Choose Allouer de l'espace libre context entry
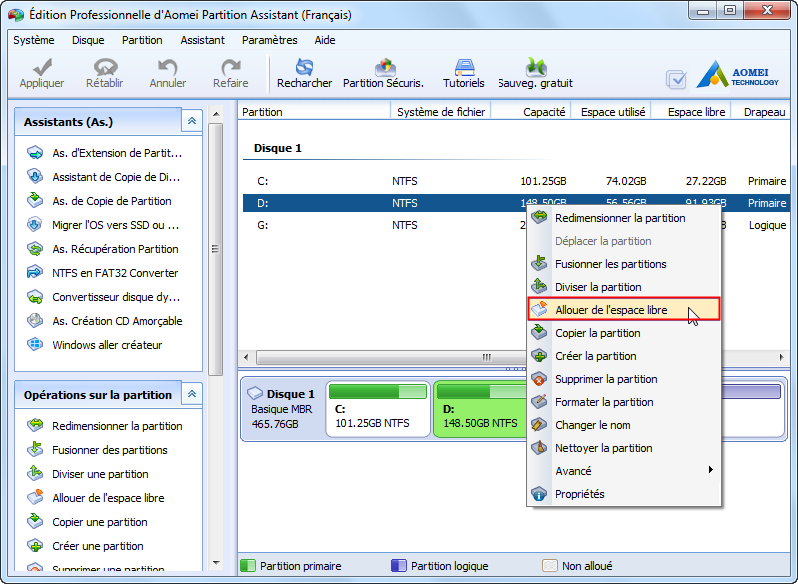Image resolution: width=798 pixels, height=584 pixels. [x=624, y=310]
